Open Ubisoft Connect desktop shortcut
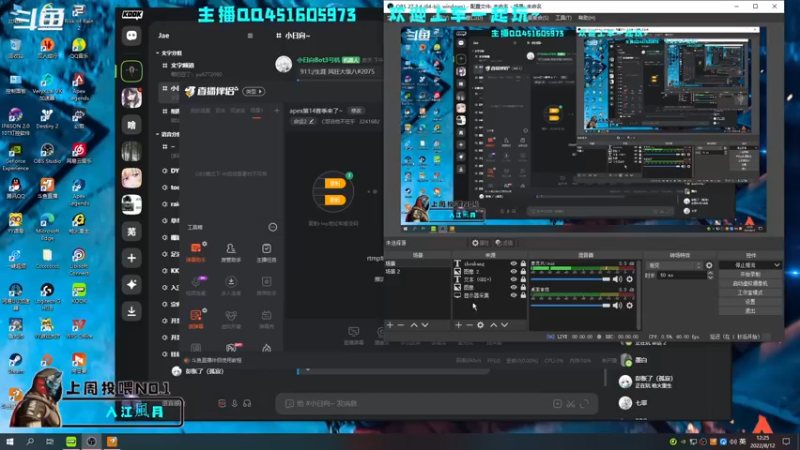 (79, 262)
